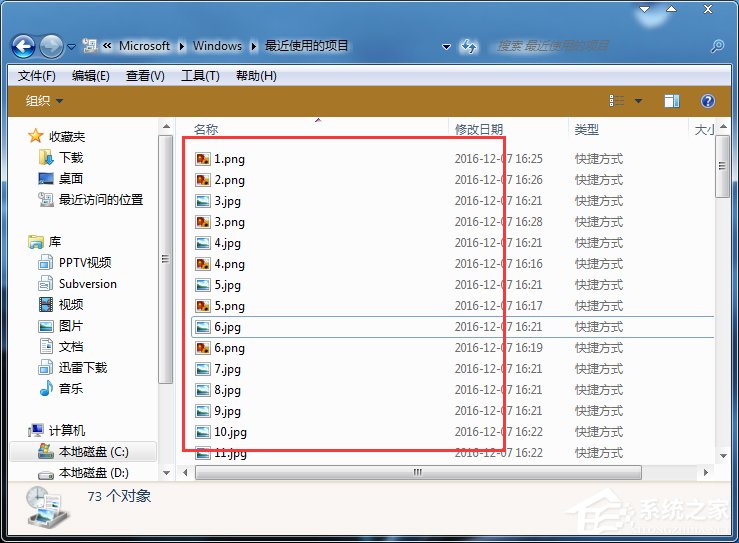Image resolution: width=739 pixels, height=543 pixels.
Task: Expand the arrow after Windows breadcrumb
Action: click(x=254, y=46)
